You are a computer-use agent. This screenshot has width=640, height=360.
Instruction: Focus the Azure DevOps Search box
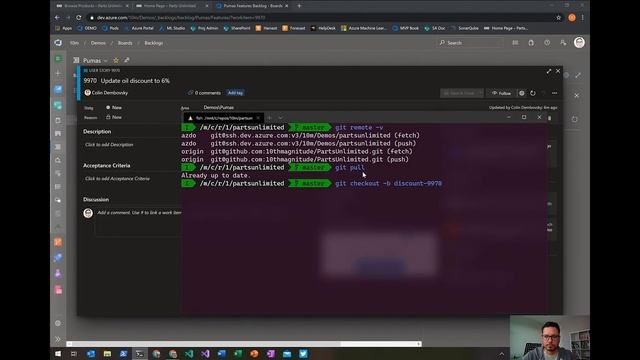click(x=470, y=42)
